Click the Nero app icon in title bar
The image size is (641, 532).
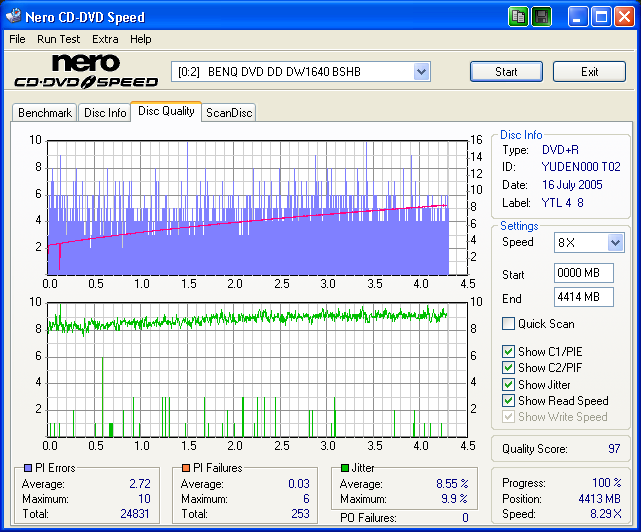(13, 17)
